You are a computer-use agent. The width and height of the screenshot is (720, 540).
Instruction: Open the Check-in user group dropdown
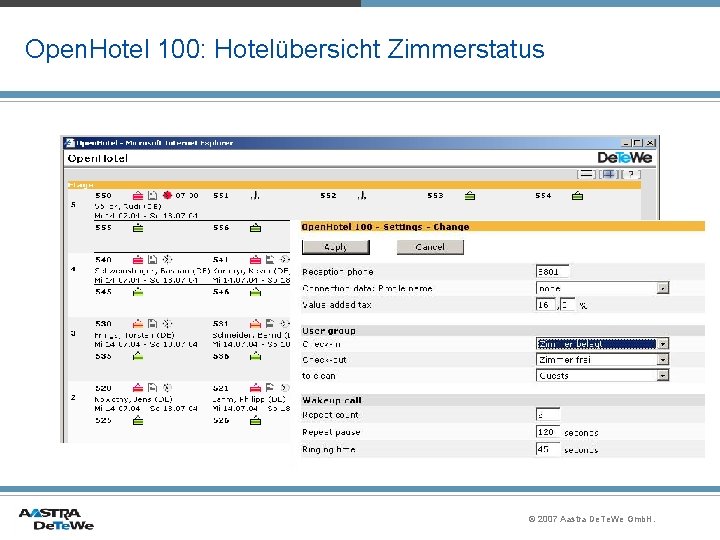click(663, 344)
